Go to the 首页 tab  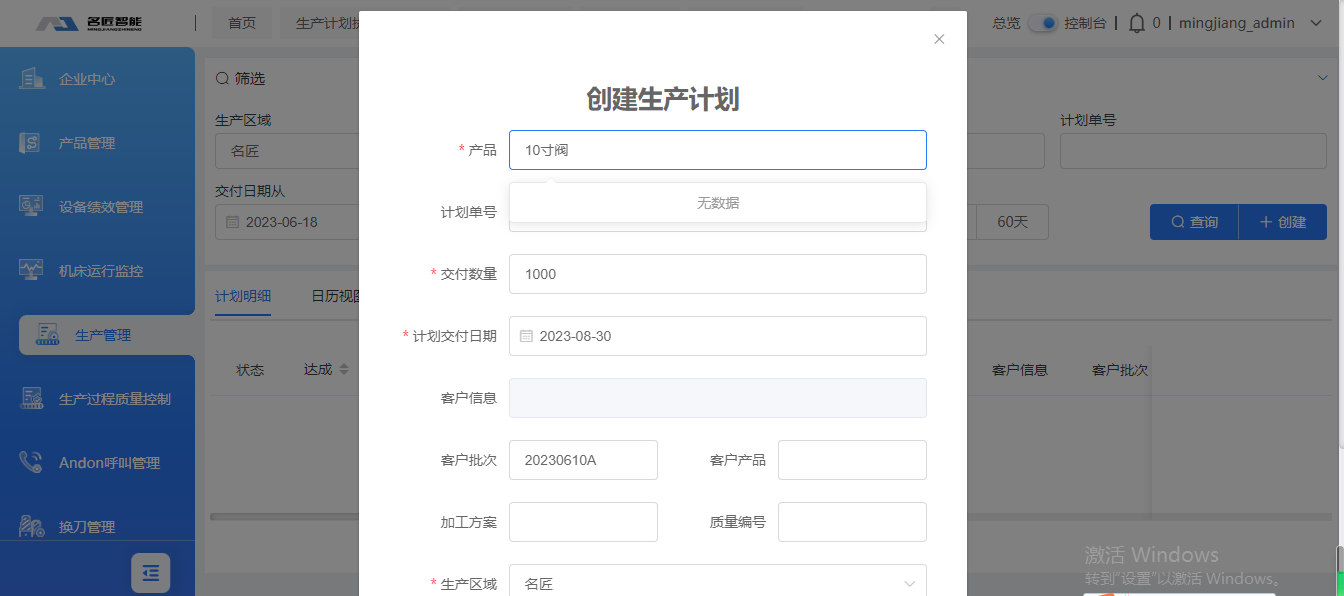(242, 23)
